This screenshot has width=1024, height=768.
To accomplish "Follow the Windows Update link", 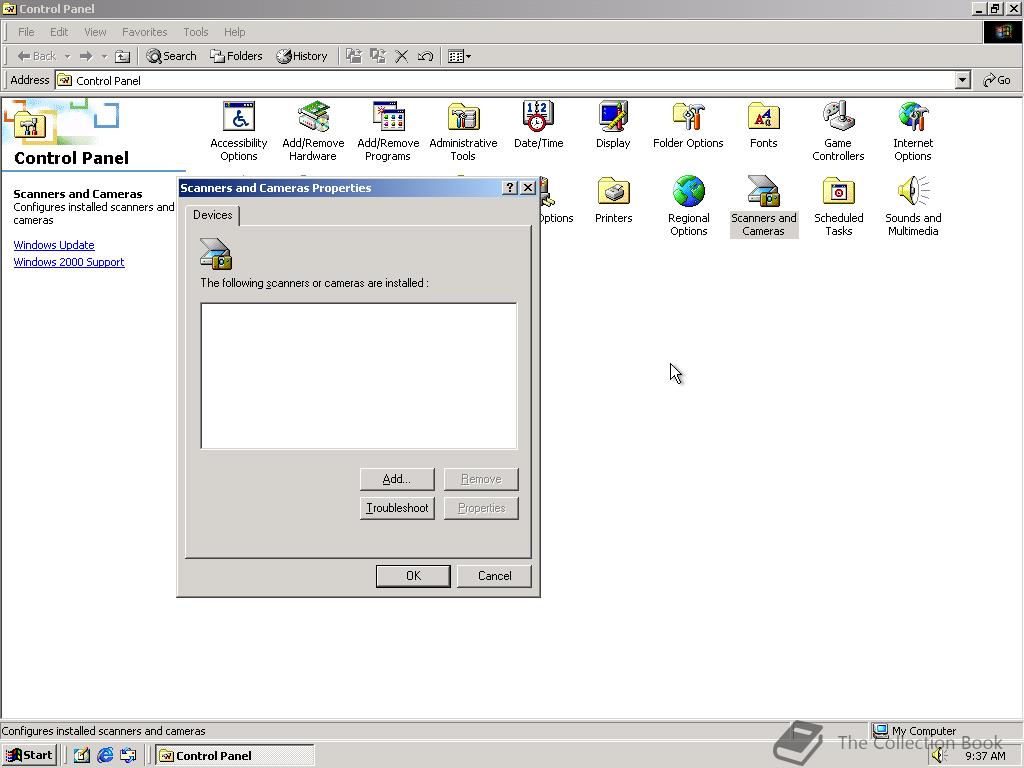I will click(54, 245).
